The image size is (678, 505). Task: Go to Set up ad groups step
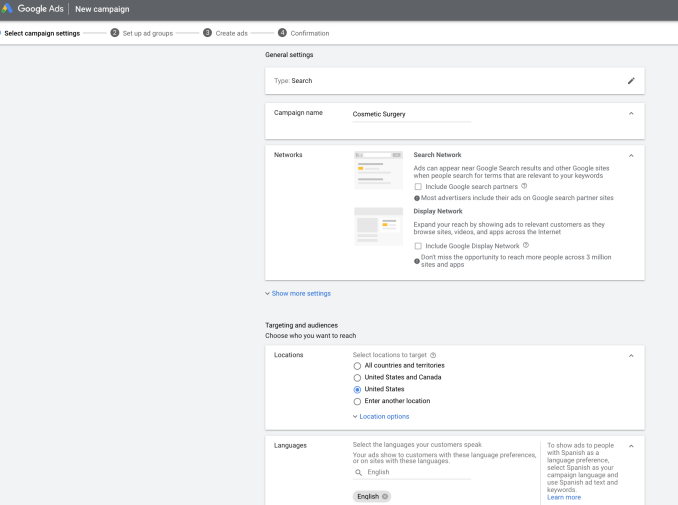(148, 33)
